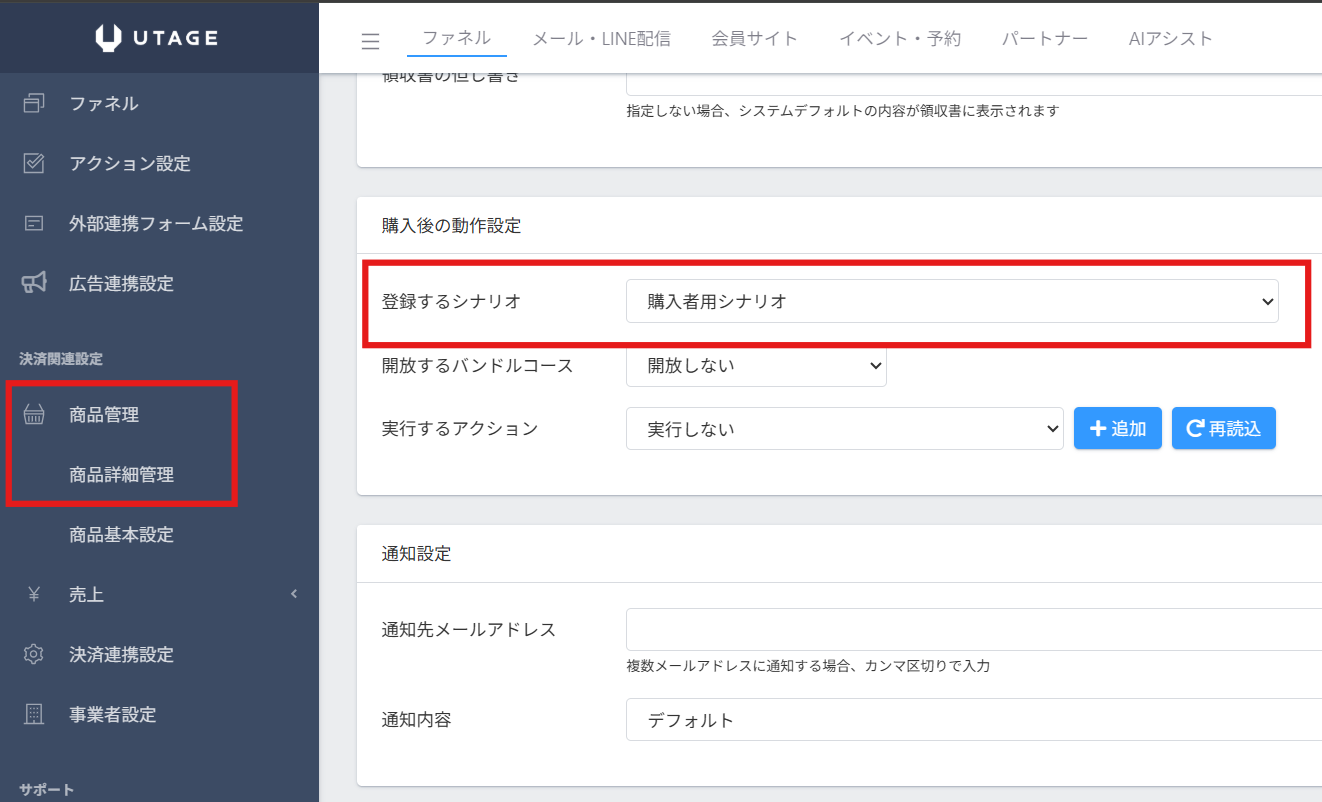The height and width of the screenshot is (802, 1322).
Task: Expand the 売上 sidebar menu
Action: [160, 594]
